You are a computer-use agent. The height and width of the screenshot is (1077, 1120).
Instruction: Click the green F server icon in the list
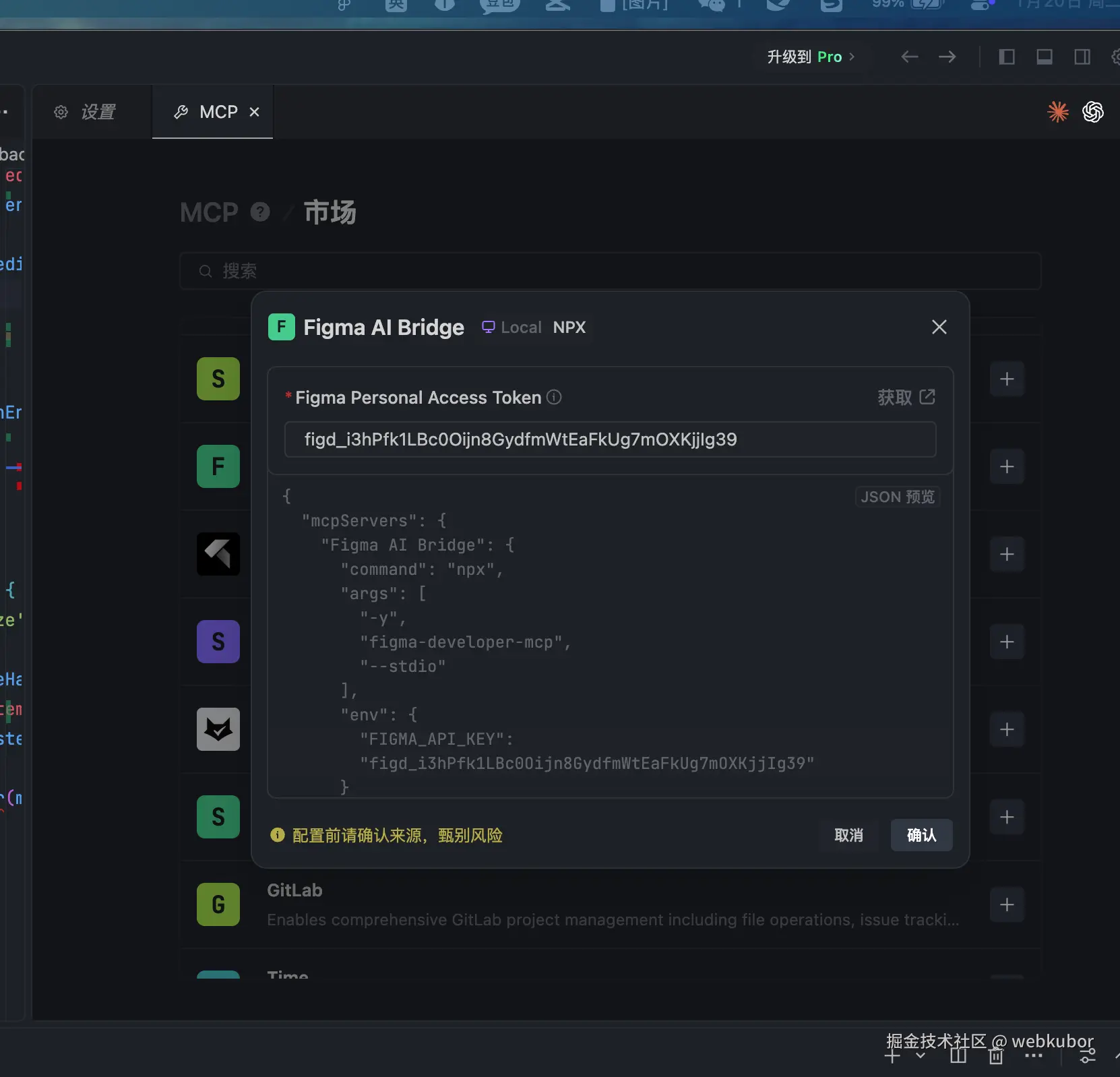218,466
